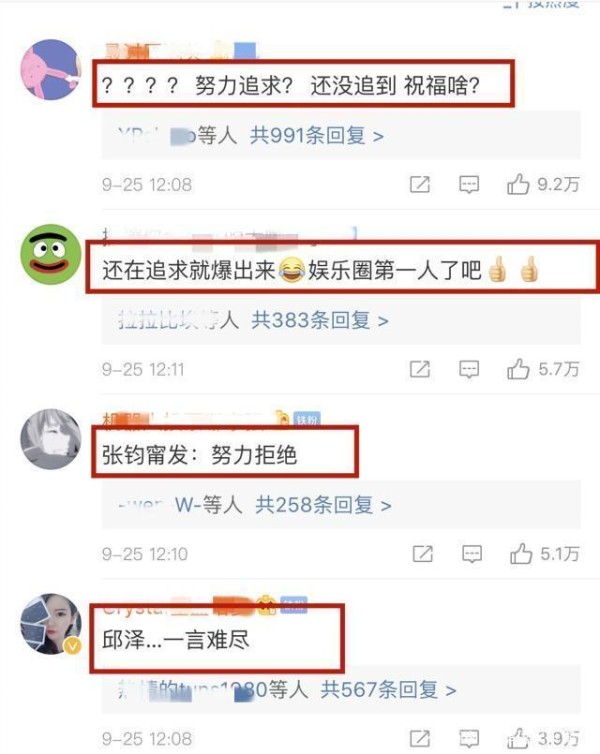The image size is (600, 754).
Task: Reply icon for 张钧甯发：努力拒绝 comment
Action: [472, 554]
